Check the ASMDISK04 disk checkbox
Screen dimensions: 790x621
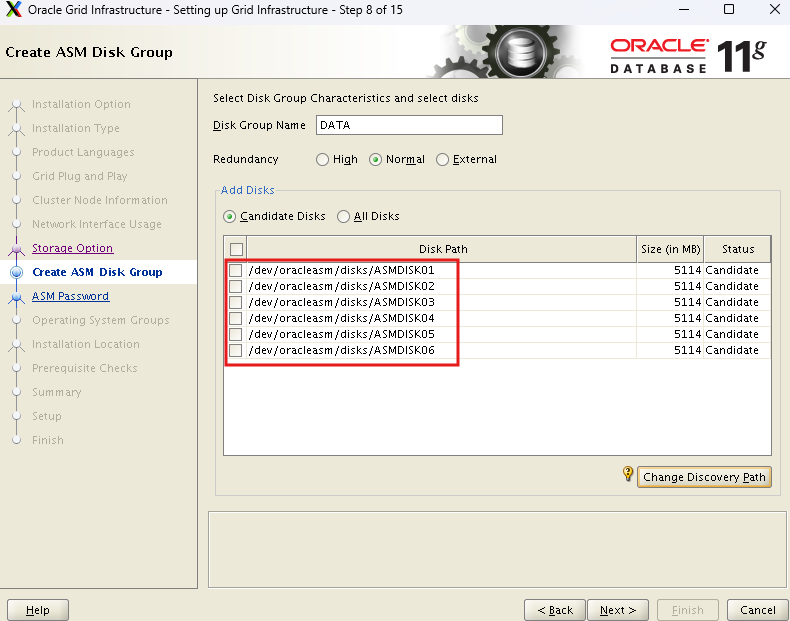coord(235,318)
